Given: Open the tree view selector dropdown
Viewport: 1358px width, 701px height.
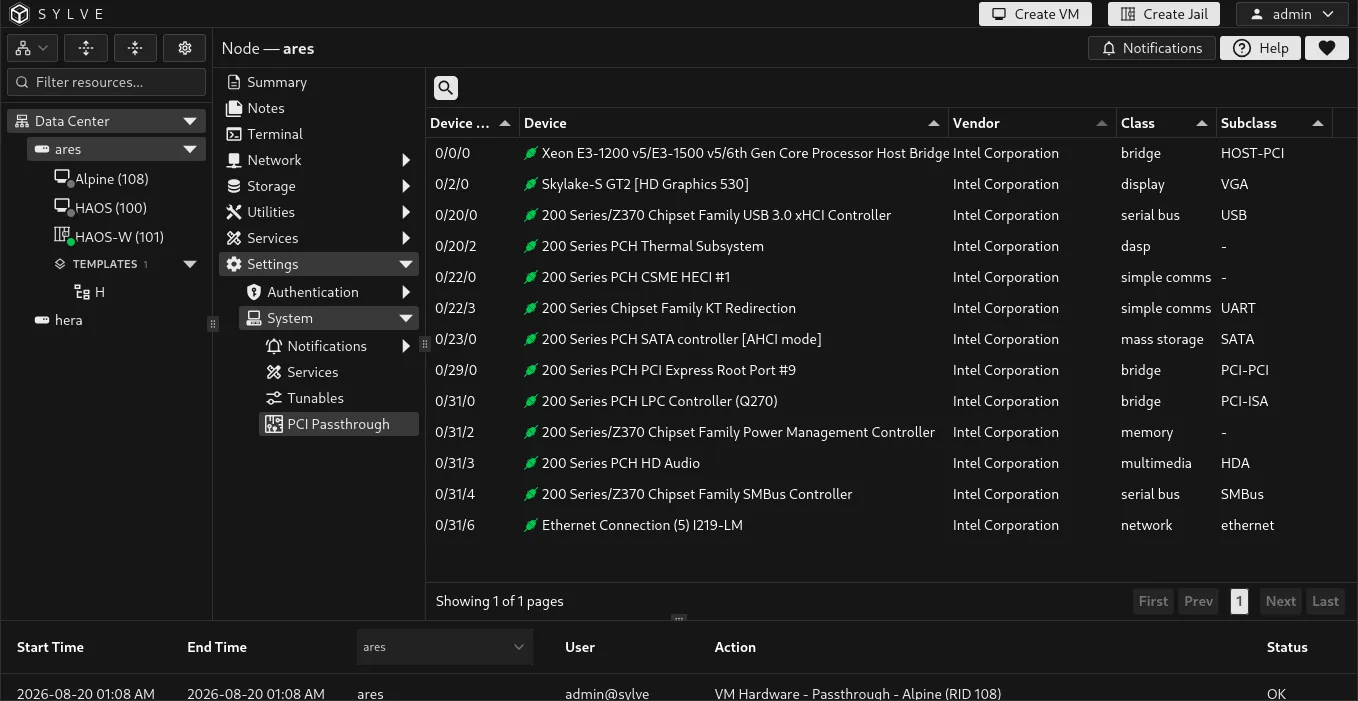Looking at the screenshot, I should [x=32, y=48].
